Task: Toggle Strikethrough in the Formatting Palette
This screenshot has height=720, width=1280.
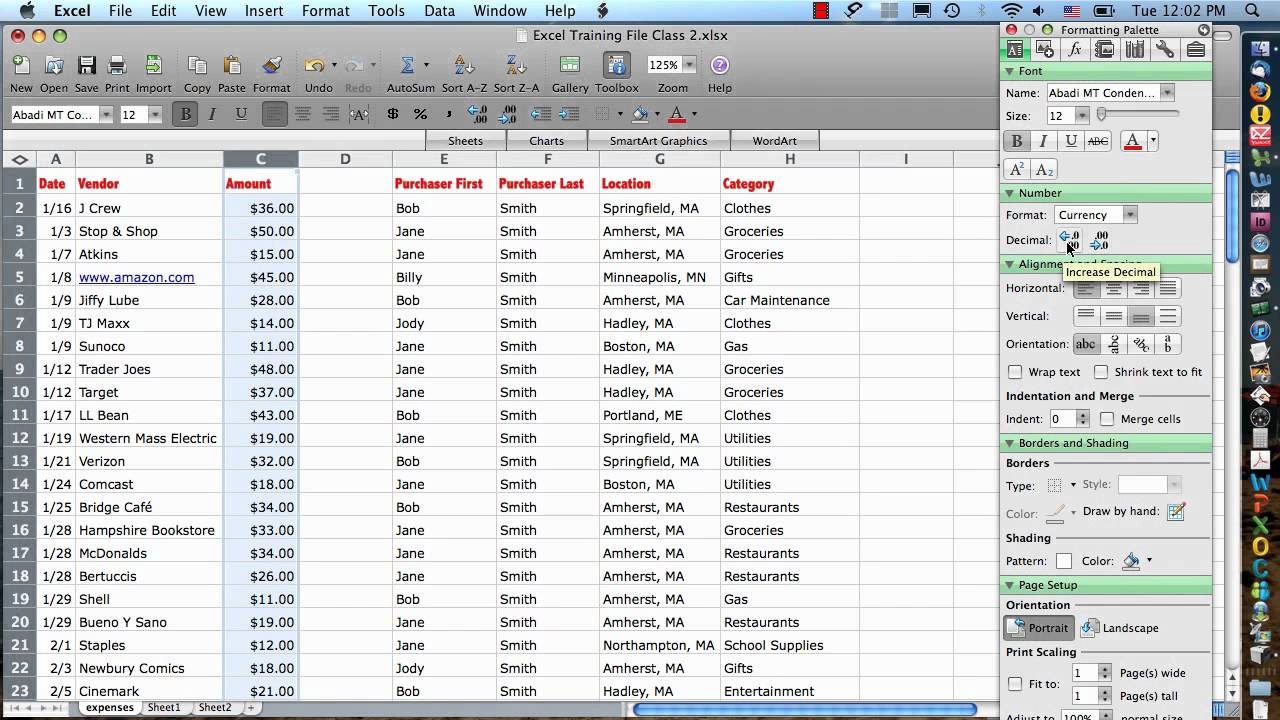Action: [x=1098, y=141]
